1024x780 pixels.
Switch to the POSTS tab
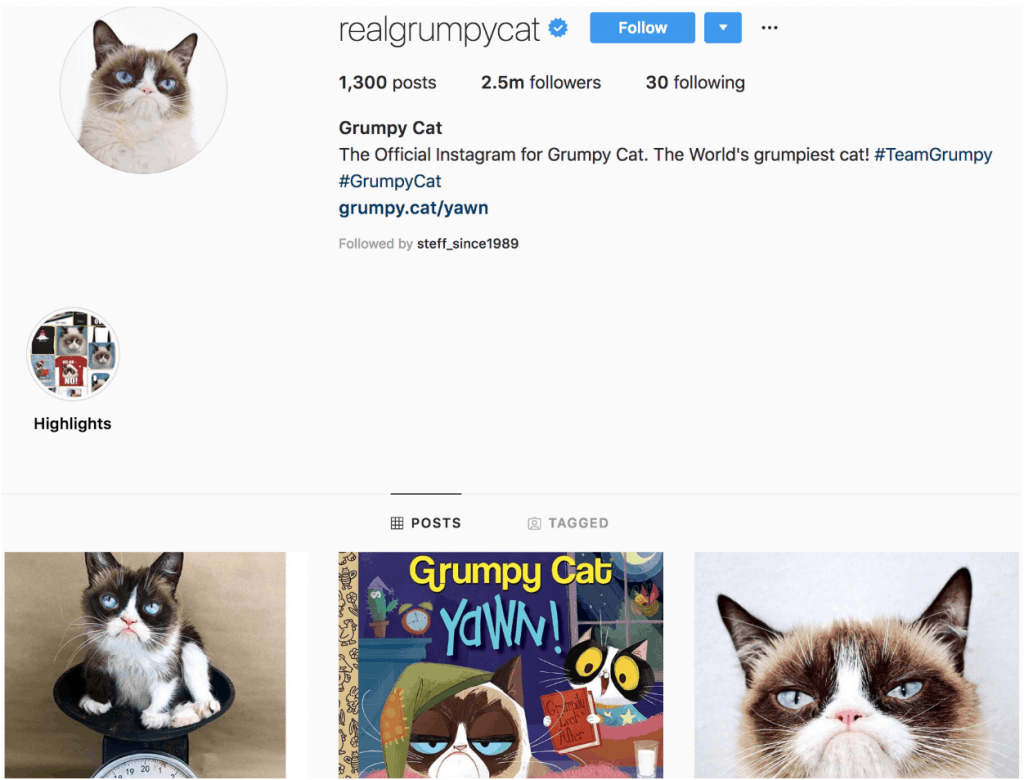[426, 523]
